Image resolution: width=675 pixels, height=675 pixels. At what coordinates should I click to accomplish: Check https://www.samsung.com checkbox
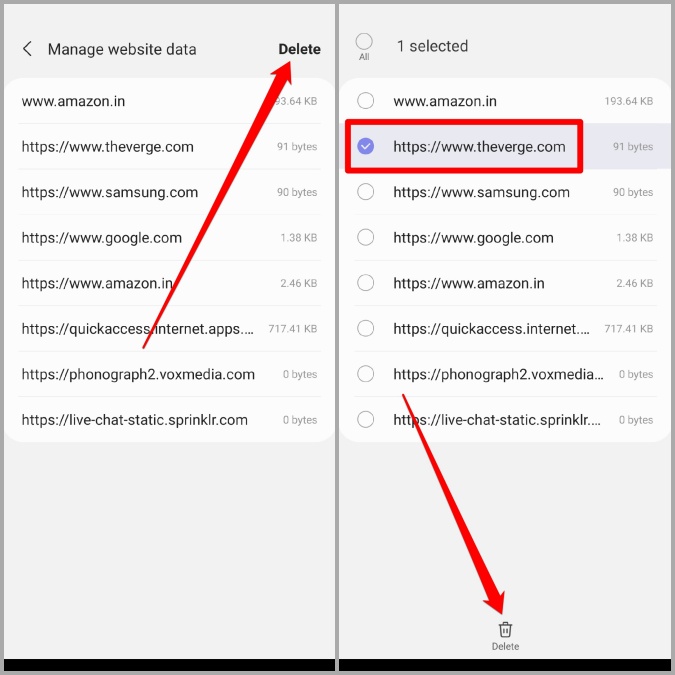click(x=365, y=192)
